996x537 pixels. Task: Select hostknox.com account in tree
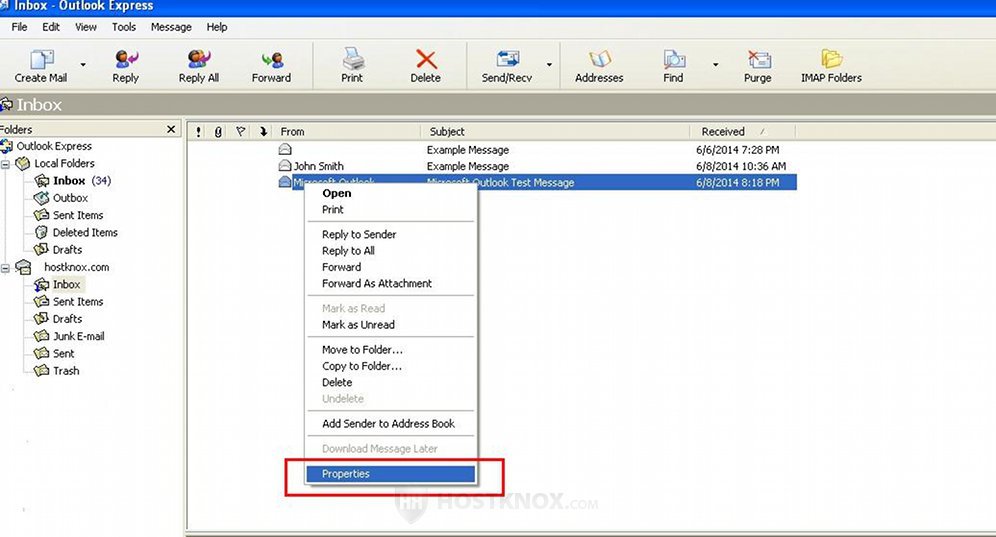coord(76,268)
